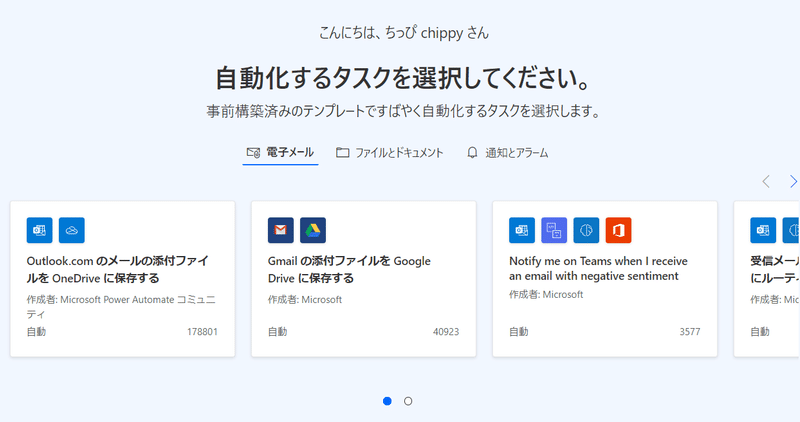This screenshot has width=800, height=422.
Task: Switch to the 電子メール tab
Action: (280, 153)
